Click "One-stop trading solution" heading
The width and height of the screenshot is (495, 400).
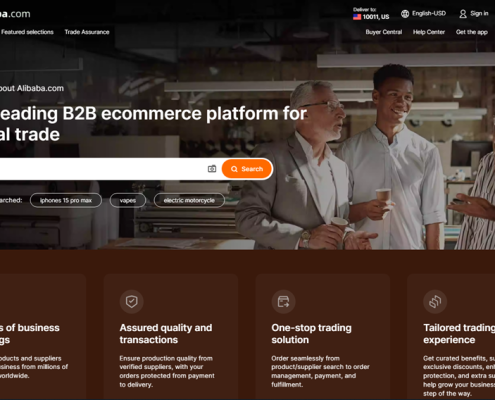tap(311, 334)
